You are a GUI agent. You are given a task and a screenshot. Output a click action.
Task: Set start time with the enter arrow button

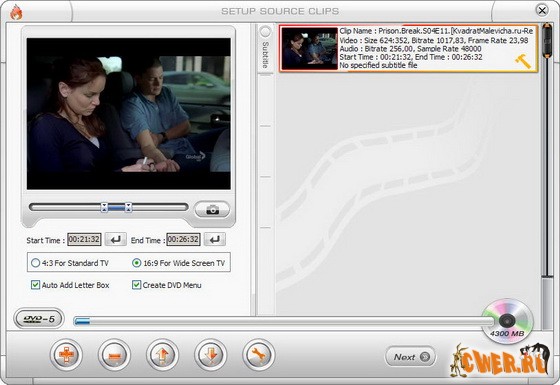[116, 240]
